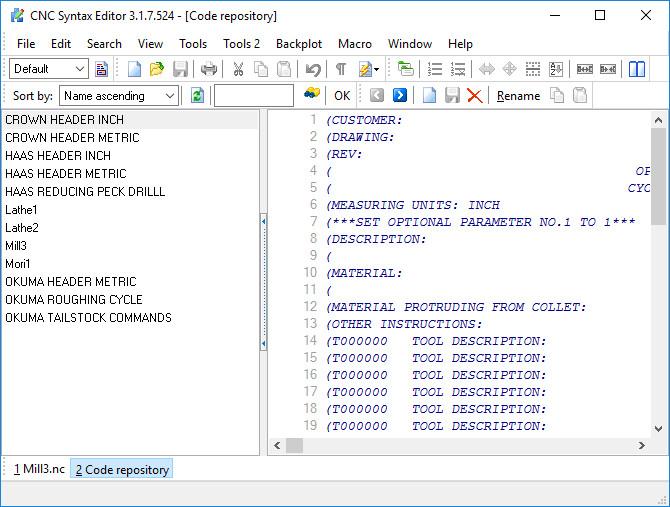Paste with the main toolbar clipboard icon
The height and width of the screenshot is (507, 670).
pos(284,69)
